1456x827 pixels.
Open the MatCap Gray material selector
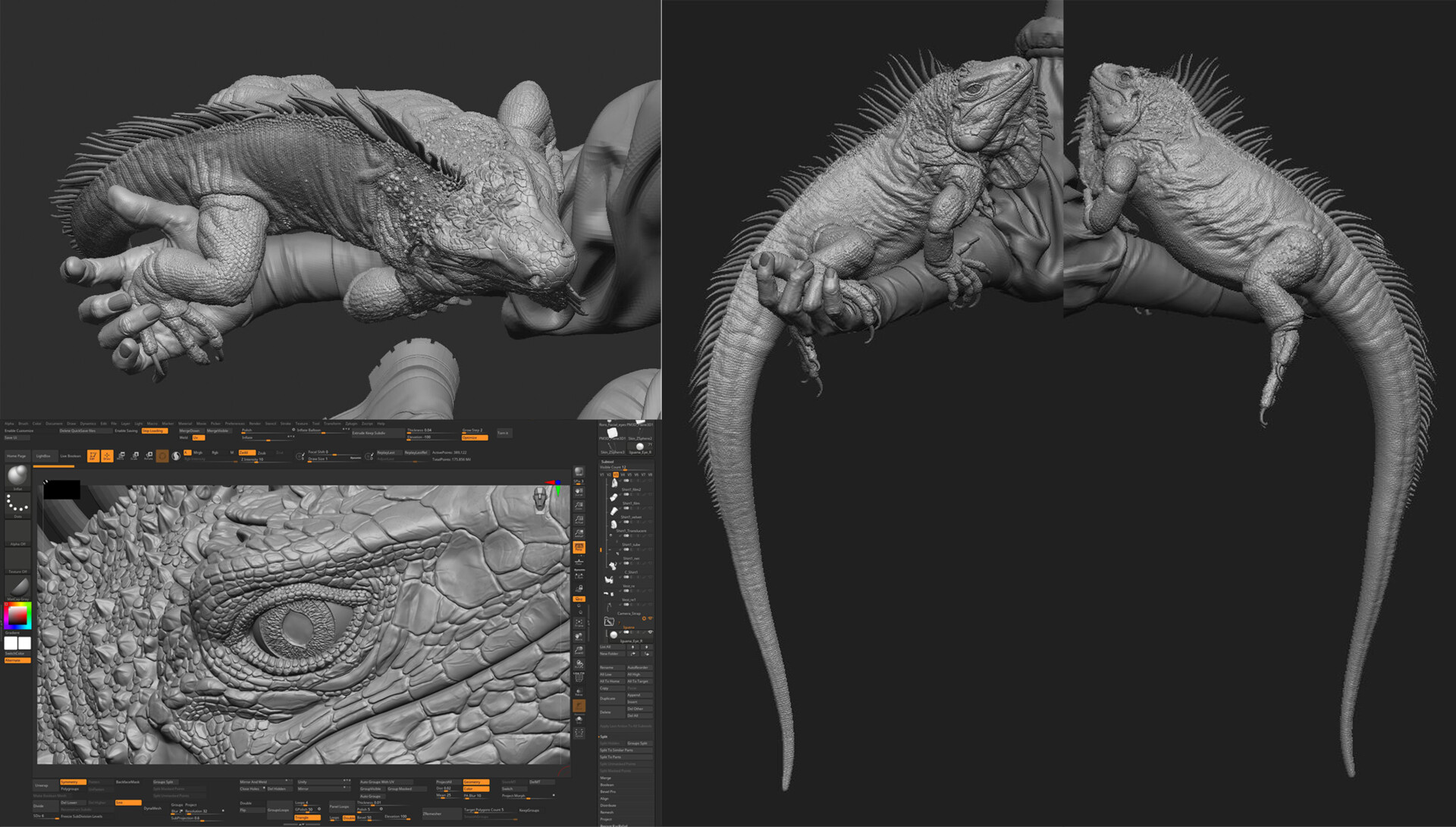coord(17,587)
